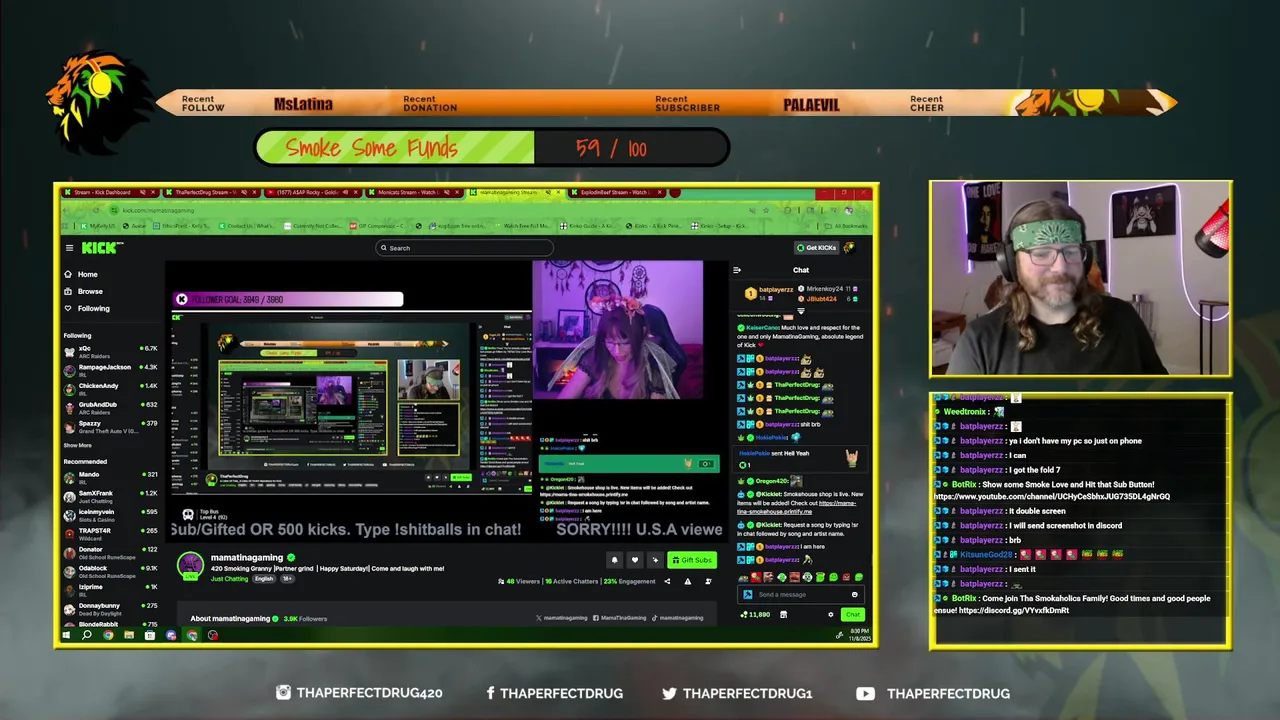This screenshot has width=1280, height=720.
Task: Switch to ThaPerfectDrug Stream browser tab
Action: pyautogui.click(x=210, y=192)
